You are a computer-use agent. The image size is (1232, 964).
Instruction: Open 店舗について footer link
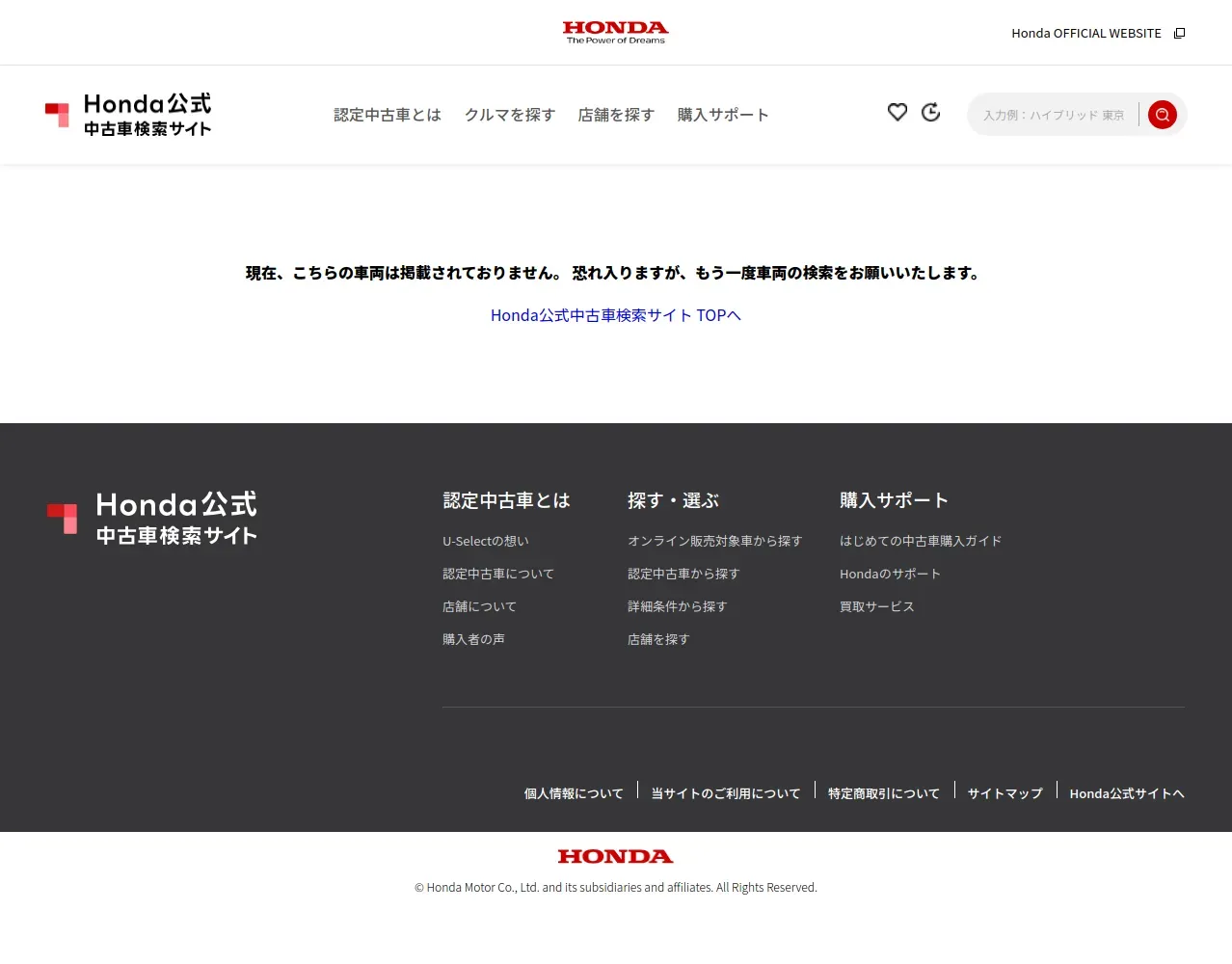pyautogui.click(x=480, y=606)
